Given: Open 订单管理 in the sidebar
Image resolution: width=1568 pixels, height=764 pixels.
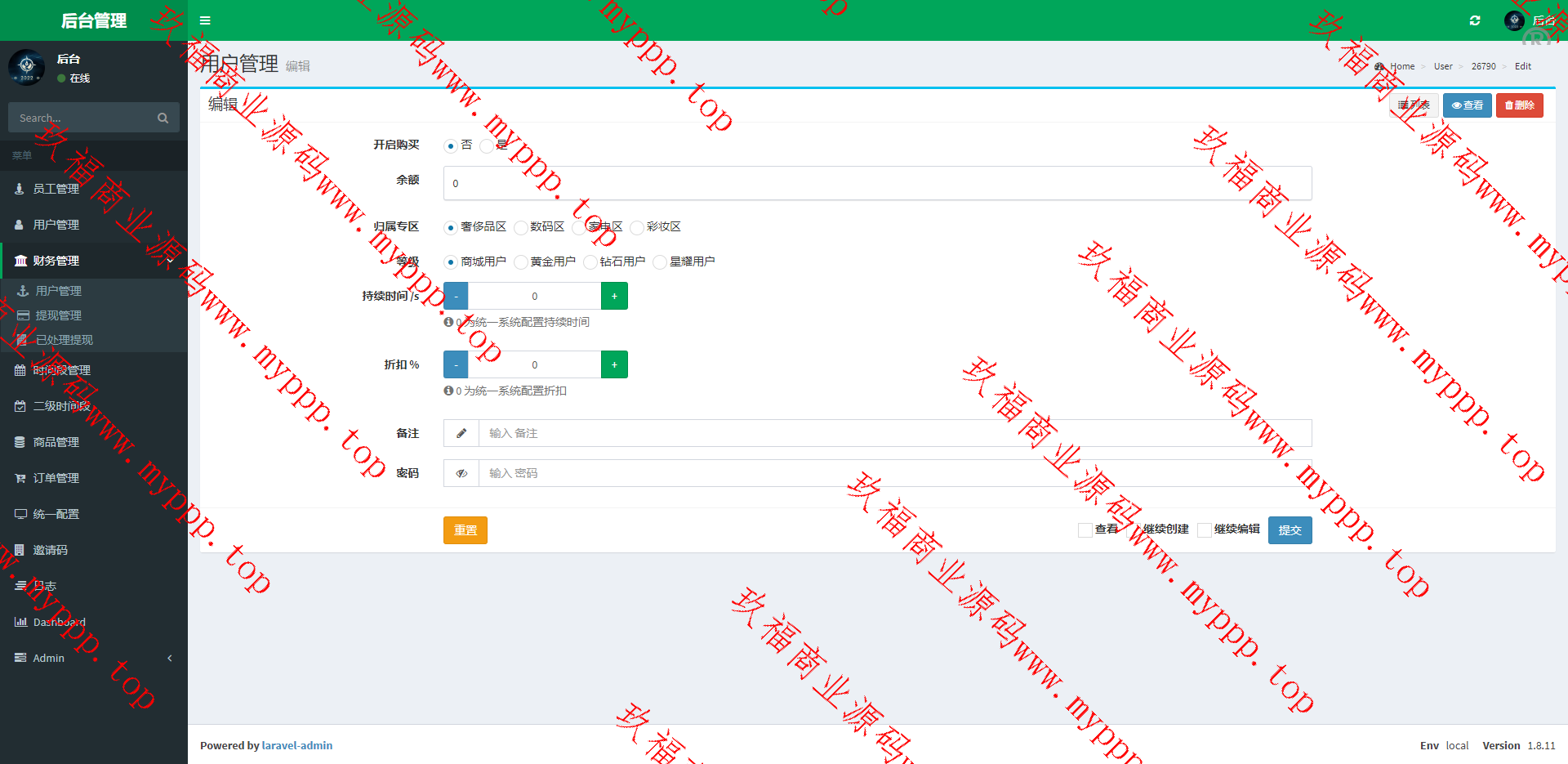Looking at the screenshot, I should click(56, 478).
